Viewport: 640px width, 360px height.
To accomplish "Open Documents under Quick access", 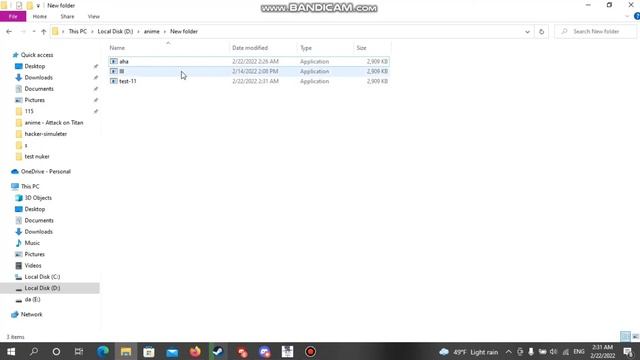I will (x=39, y=89).
